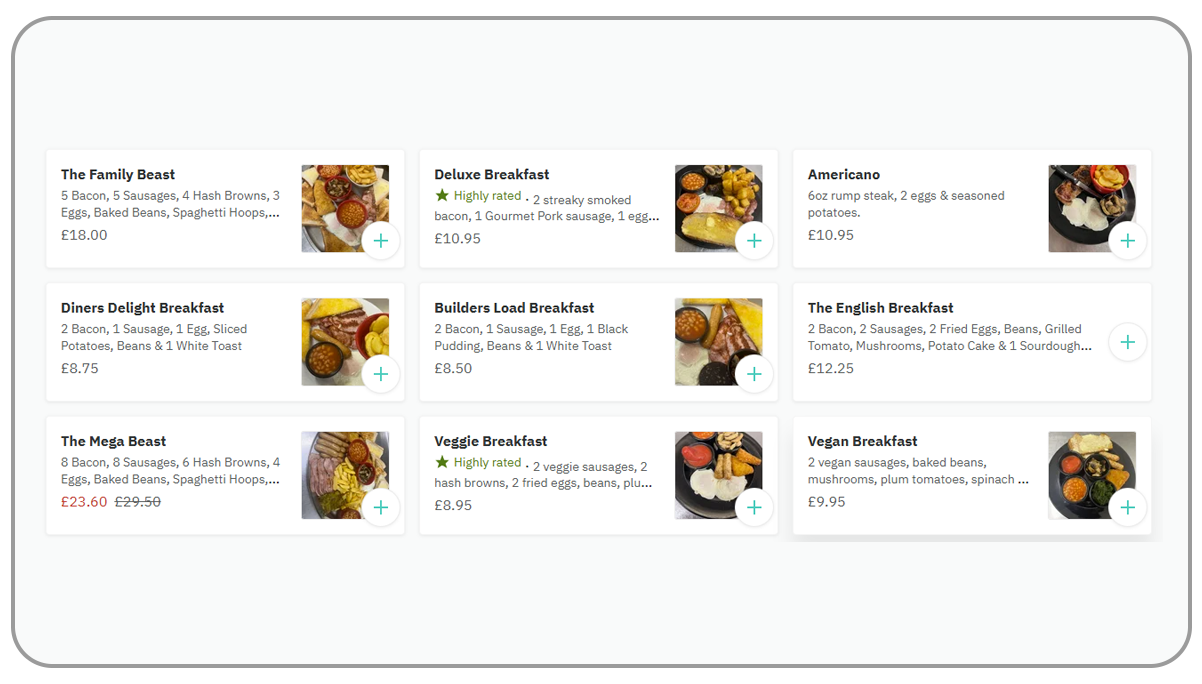
Task: Add The Mega Beast to basket
Action: click(380, 508)
